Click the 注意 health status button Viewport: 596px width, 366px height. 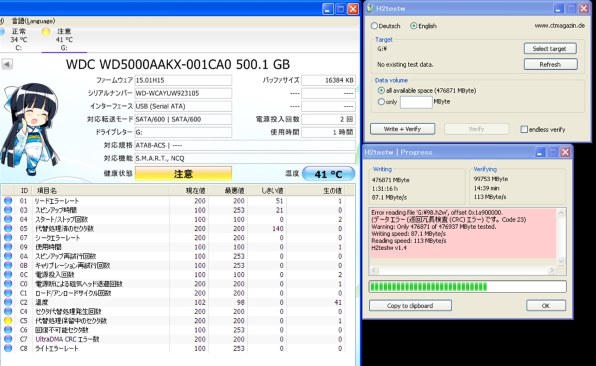(x=183, y=174)
